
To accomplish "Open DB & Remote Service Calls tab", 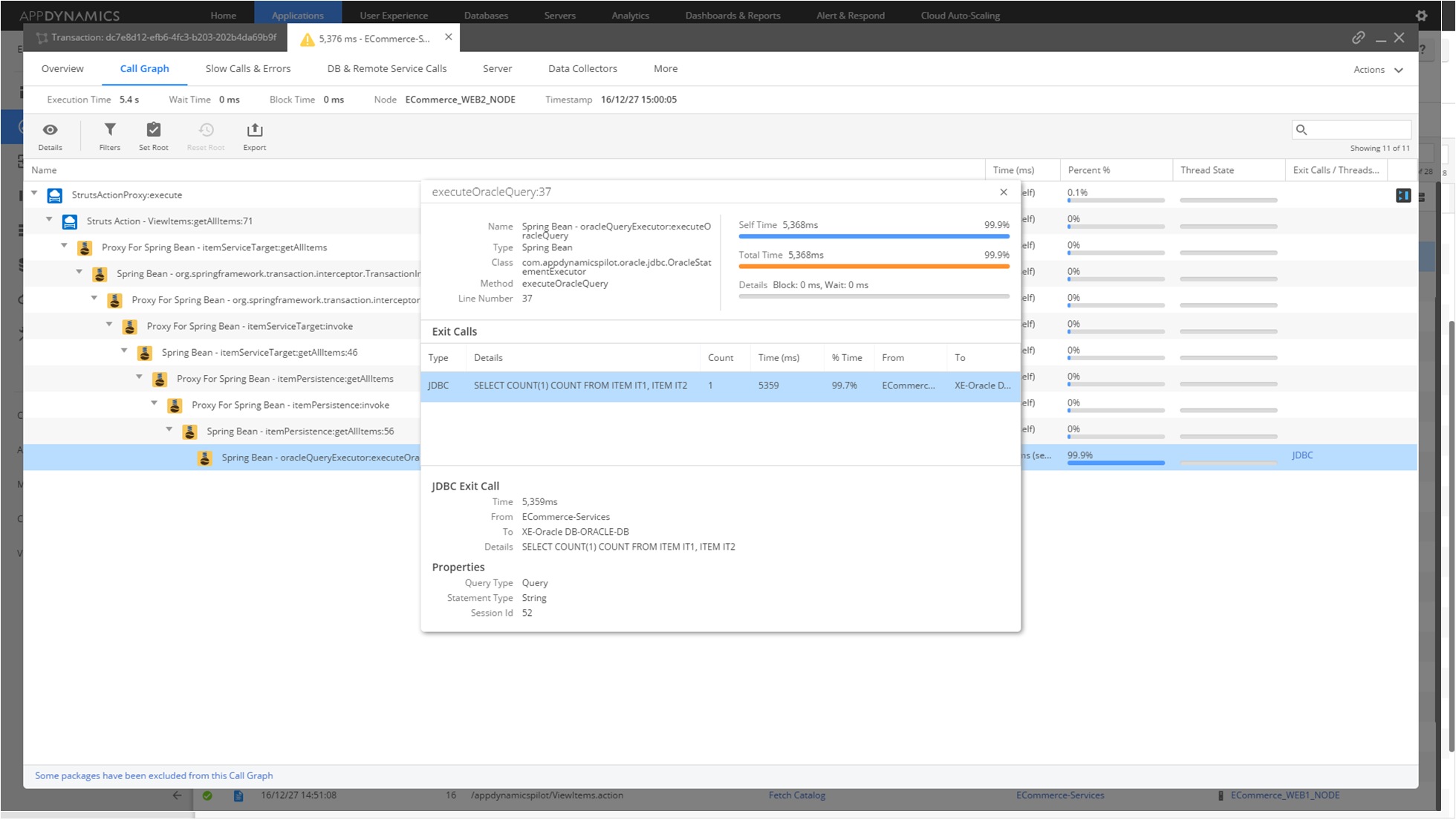I will pyautogui.click(x=386, y=69).
